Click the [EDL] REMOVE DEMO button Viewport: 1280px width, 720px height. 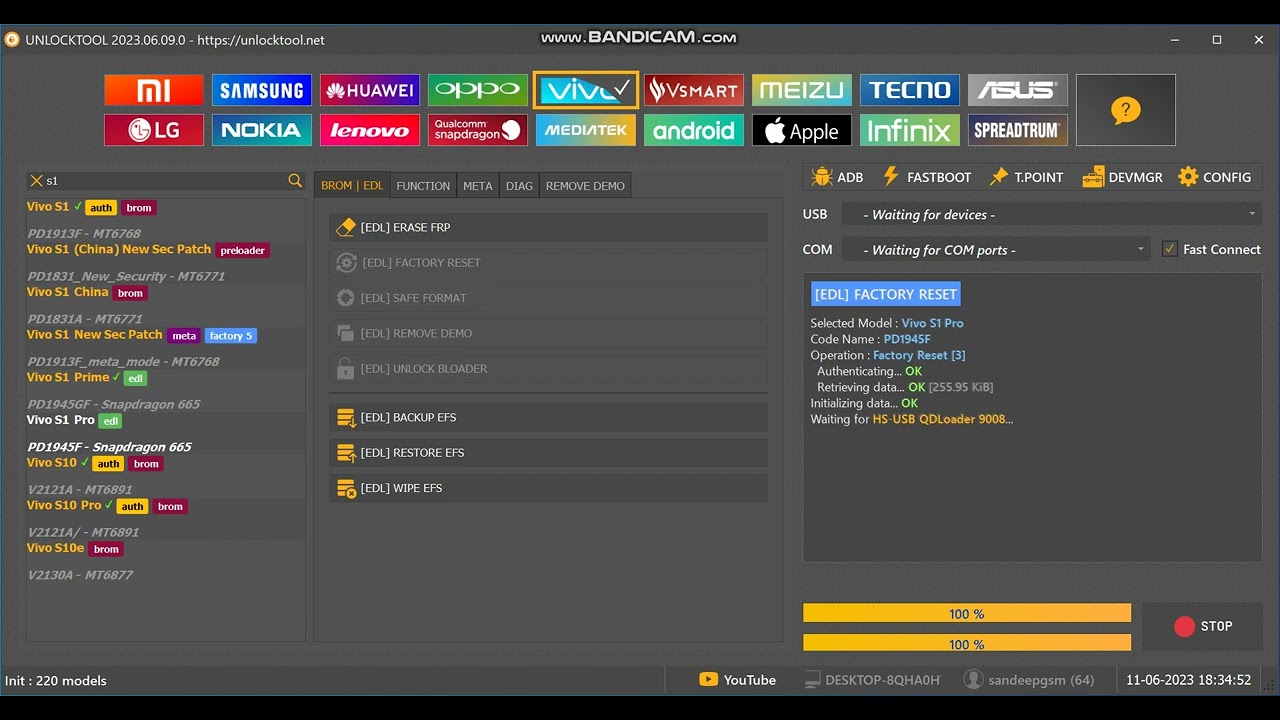click(548, 333)
